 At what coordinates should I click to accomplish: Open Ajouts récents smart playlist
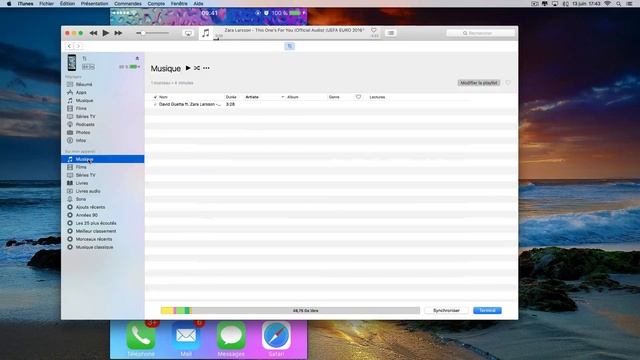pyautogui.click(x=90, y=207)
